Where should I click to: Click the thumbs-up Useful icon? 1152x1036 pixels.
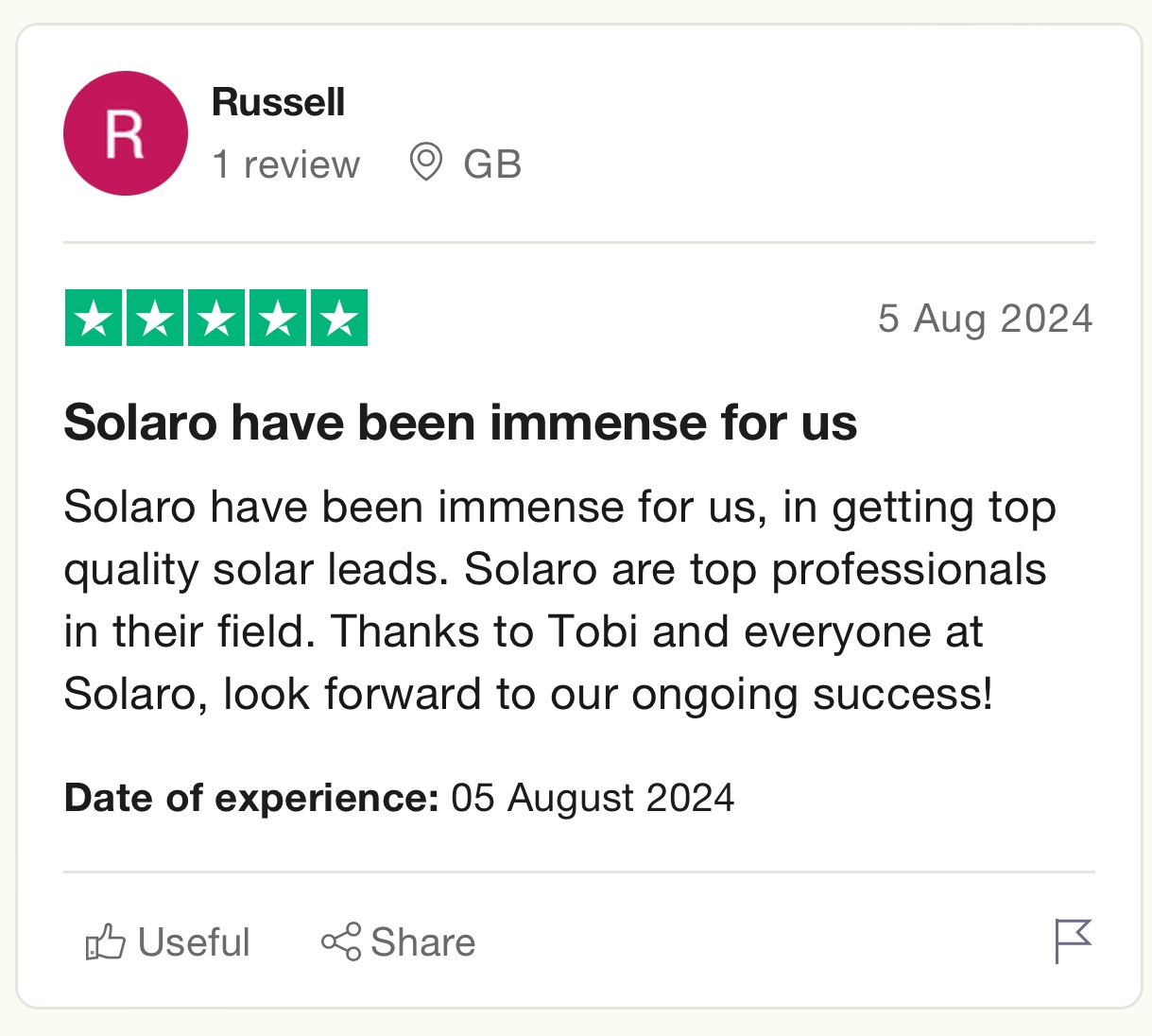[105, 941]
